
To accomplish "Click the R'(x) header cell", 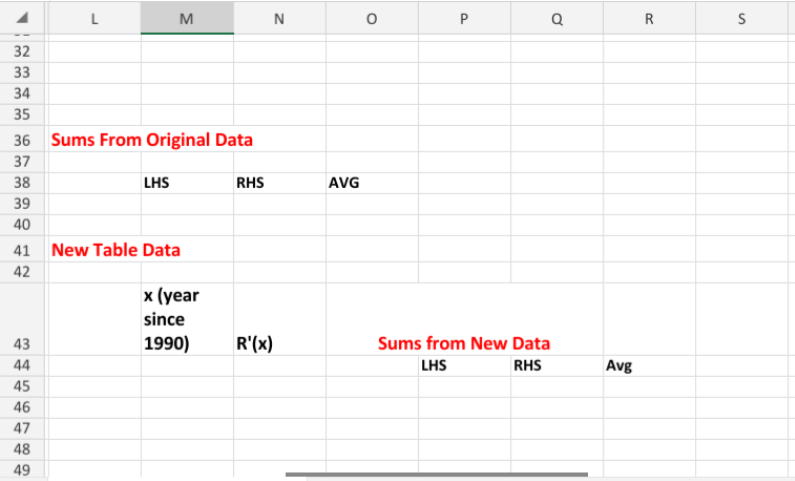I will click(279, 319).
